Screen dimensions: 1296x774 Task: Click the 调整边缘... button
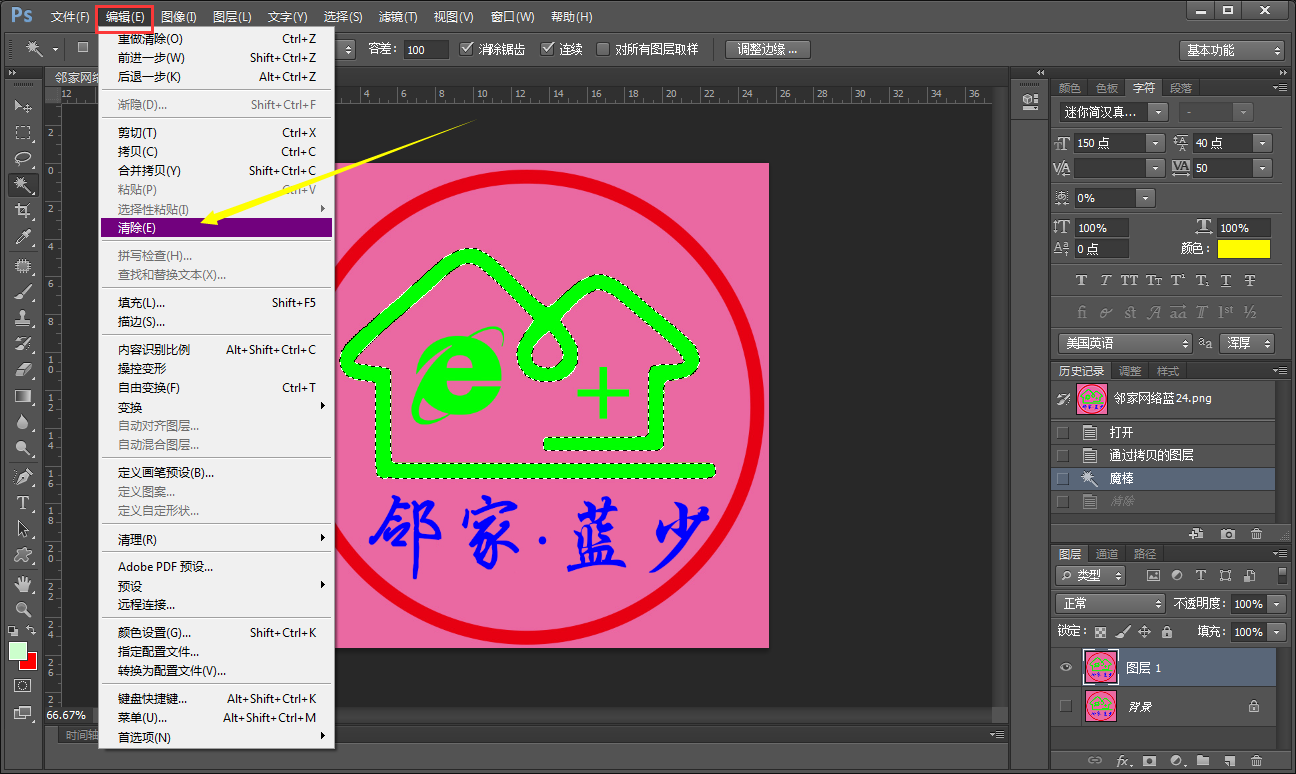[x=768, y=49]
